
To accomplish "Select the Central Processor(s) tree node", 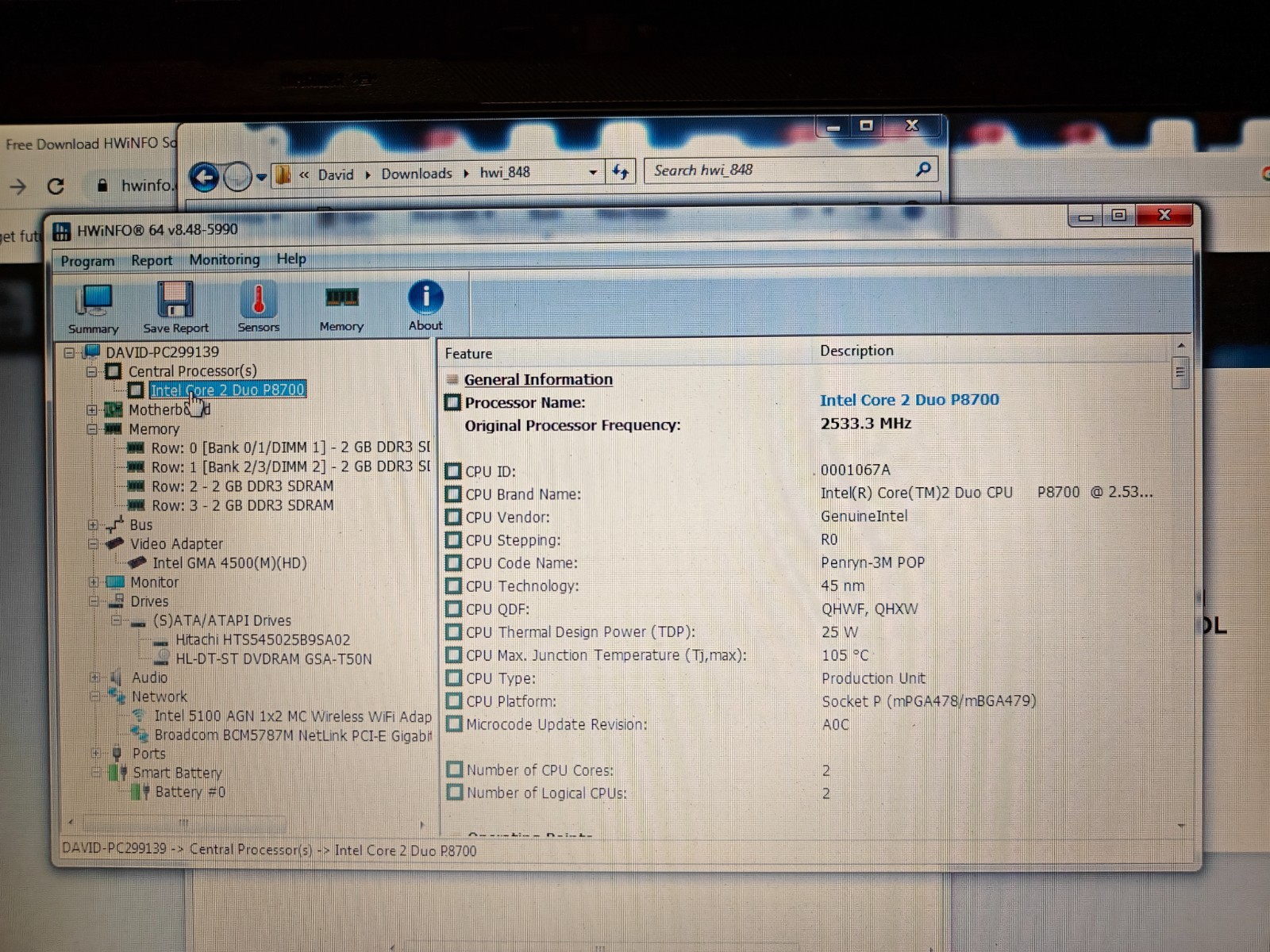I will tap(192, 370).
